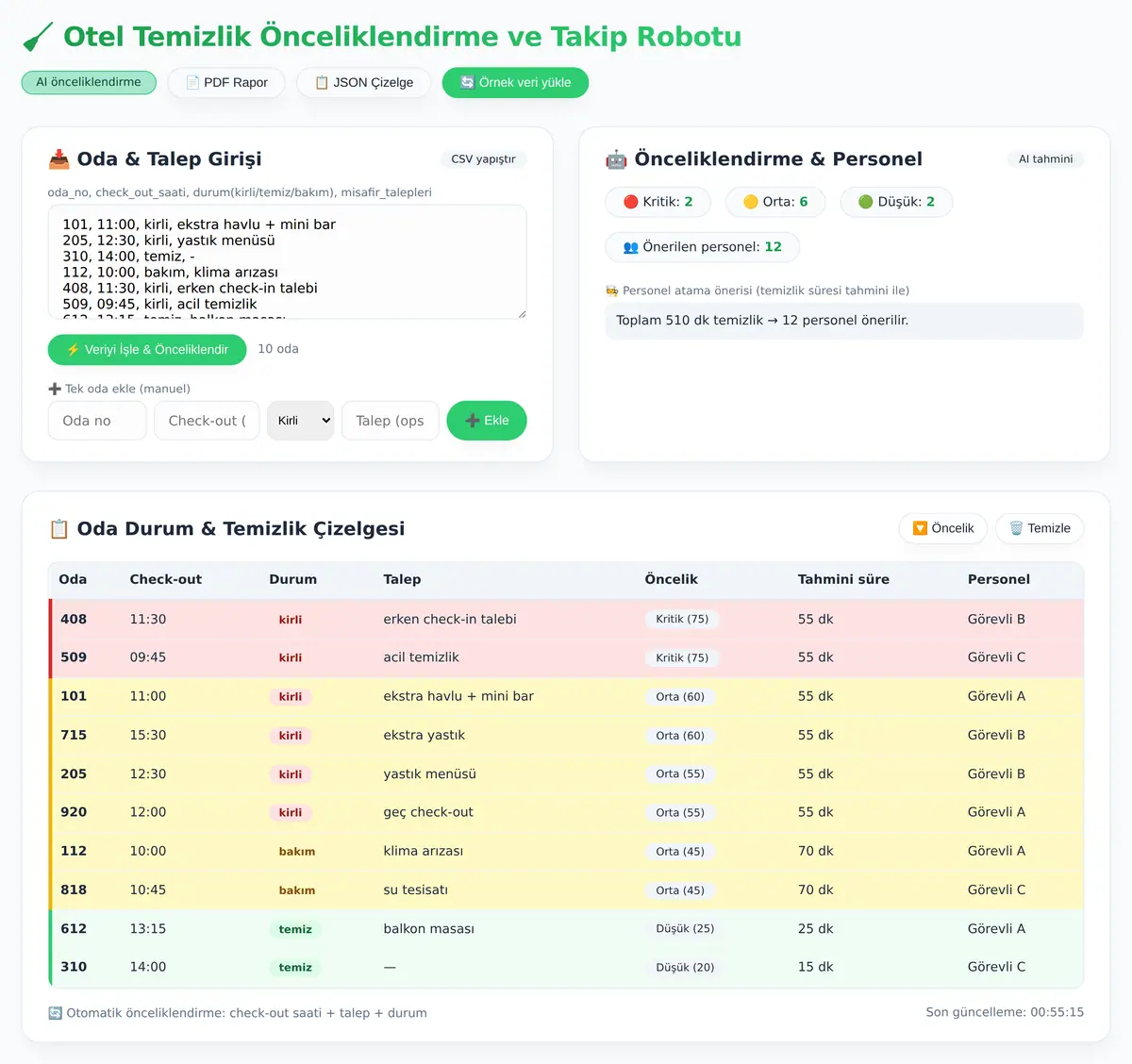Click the Düşük (20) badge for room 310
Image resolution: width=1132 pixels, height=1064 pixels.
[685, 968]
